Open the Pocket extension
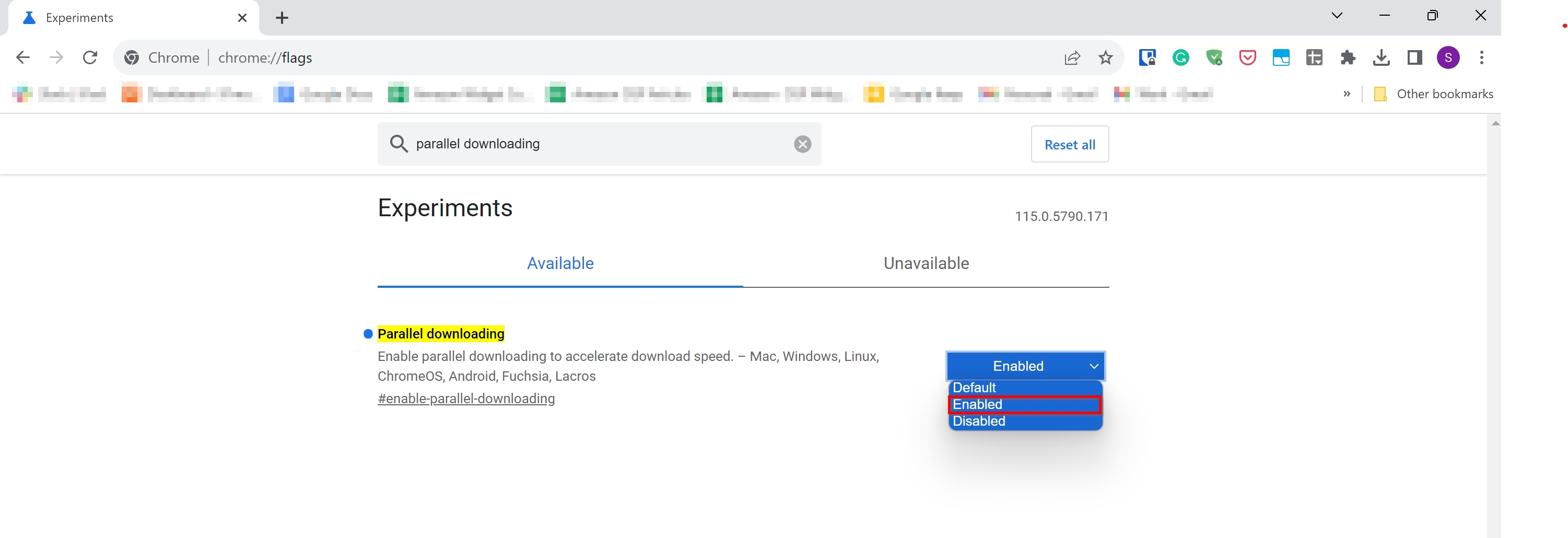The width and height of the screenshot is (1568, 538). 1247,58
